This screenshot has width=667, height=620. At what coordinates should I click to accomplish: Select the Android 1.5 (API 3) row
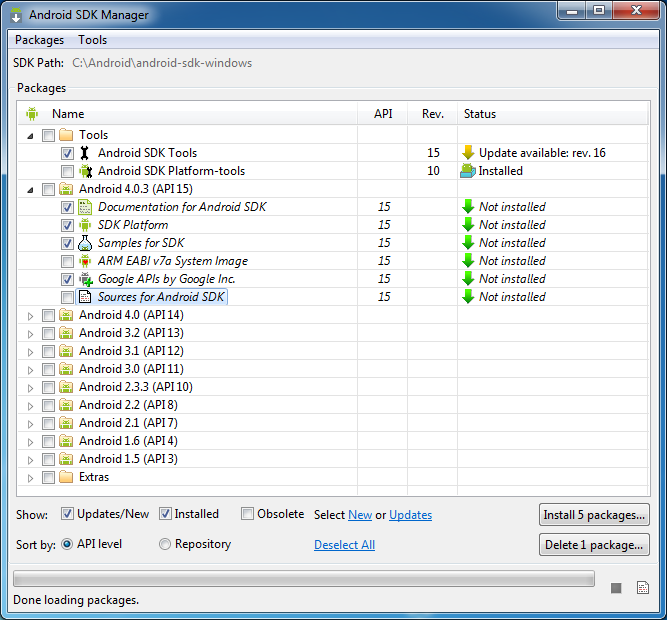point(333,459)
